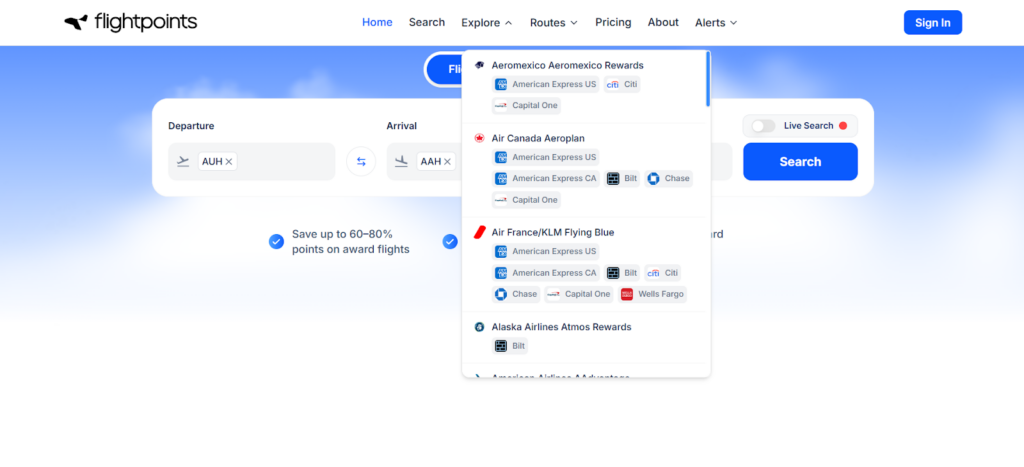Click the checkmark icon beside Save up to 60–80%

pyautogui.click(x=276, y=242)
